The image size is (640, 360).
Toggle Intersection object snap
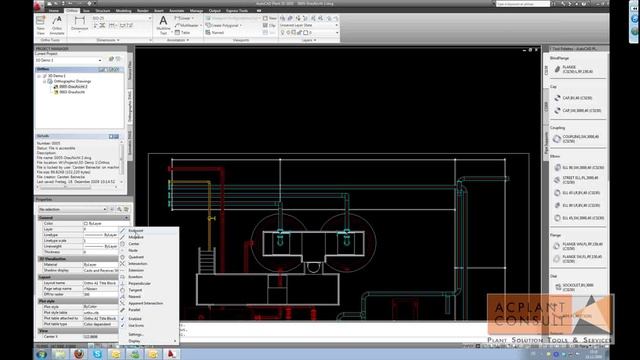point(149,264)
